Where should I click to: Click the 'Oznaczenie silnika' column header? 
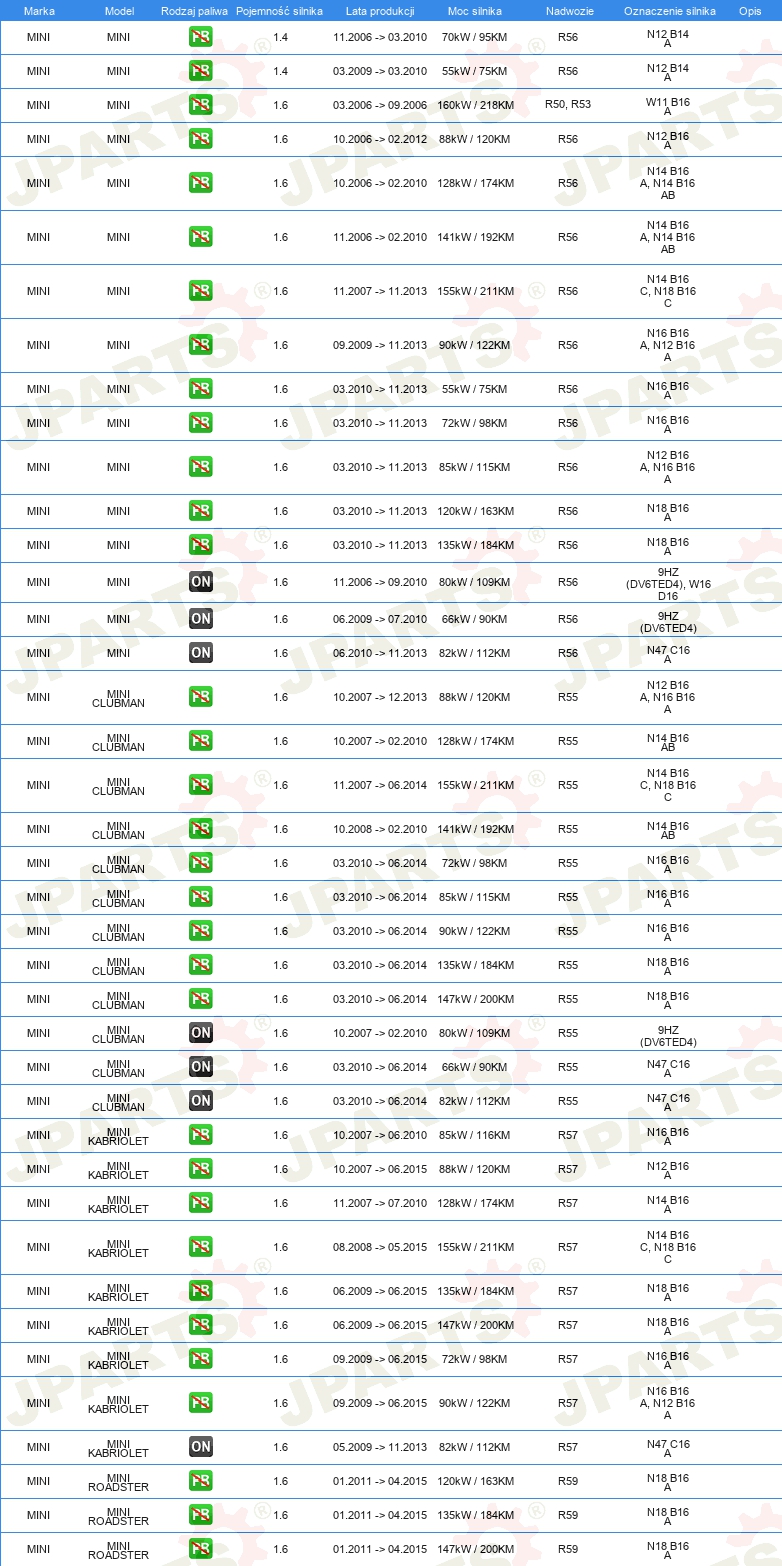click(668, 10)
